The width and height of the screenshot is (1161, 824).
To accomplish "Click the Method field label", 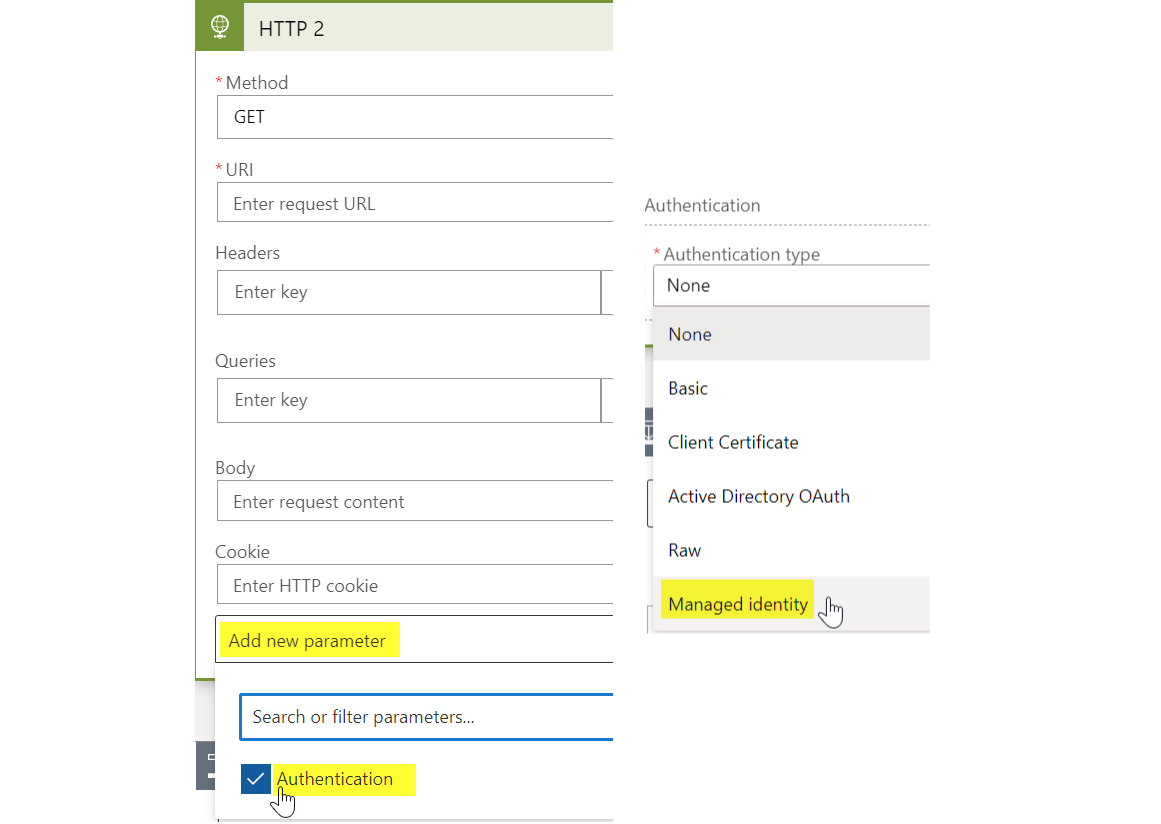I will click(256, 83).
